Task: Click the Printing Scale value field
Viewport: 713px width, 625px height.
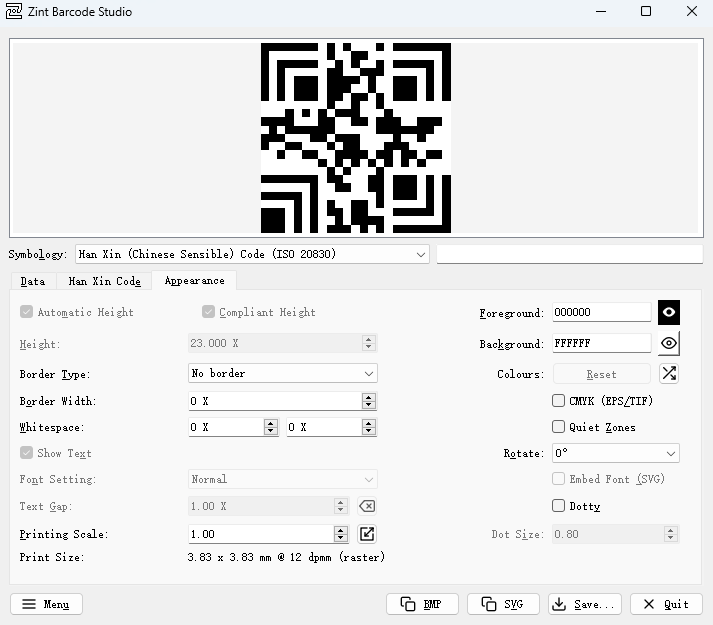Action: (260, 534)
